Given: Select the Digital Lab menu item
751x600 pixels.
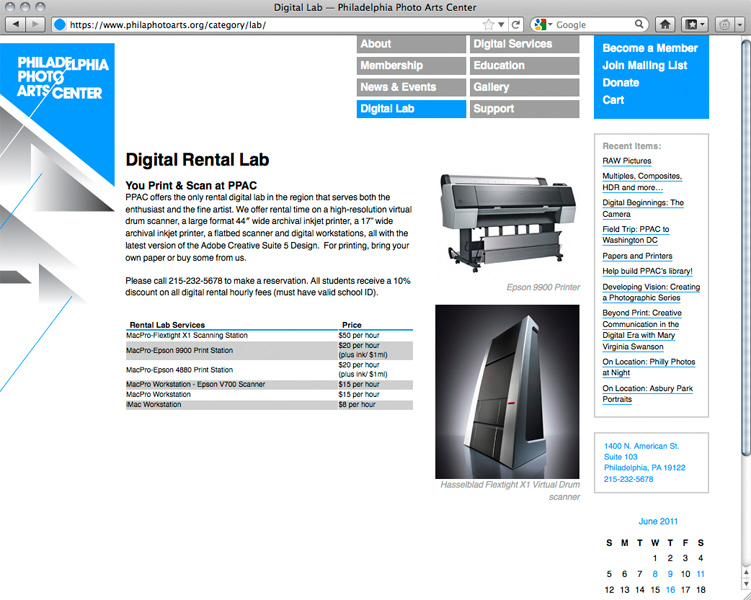Looking at the screenshot, I should coord(411,109).
